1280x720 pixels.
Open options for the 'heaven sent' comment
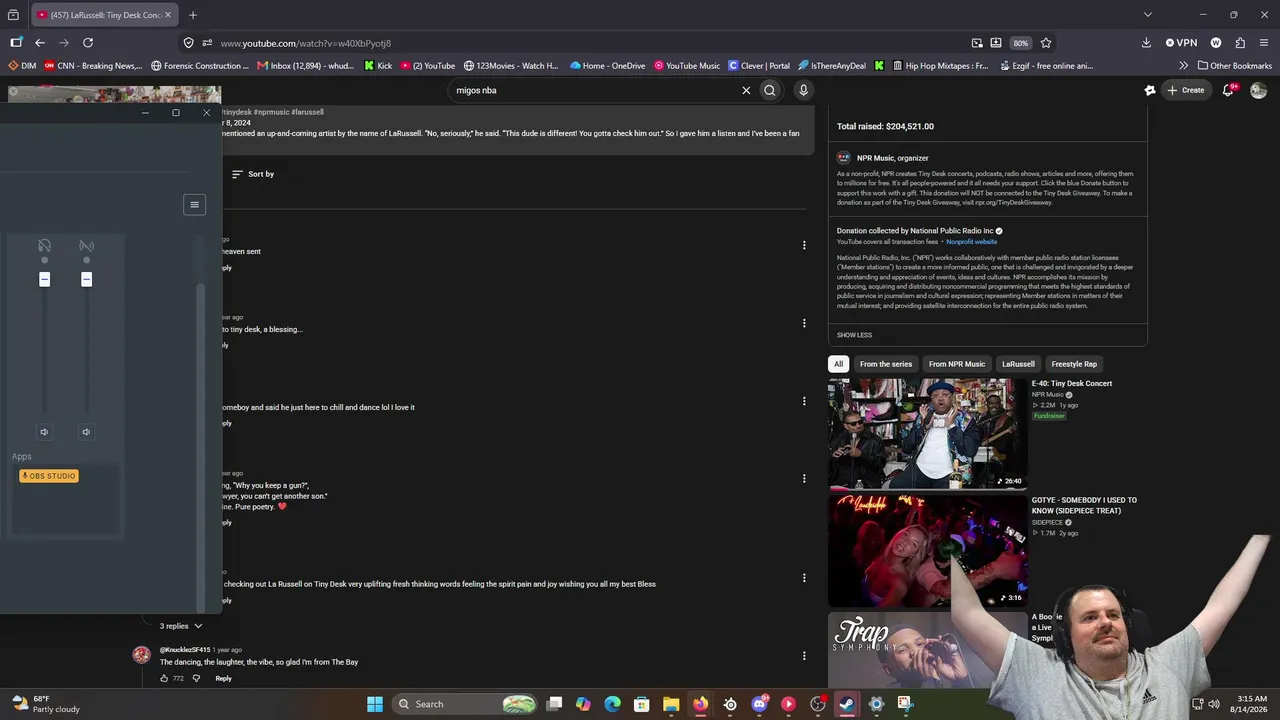pos(804,245)
